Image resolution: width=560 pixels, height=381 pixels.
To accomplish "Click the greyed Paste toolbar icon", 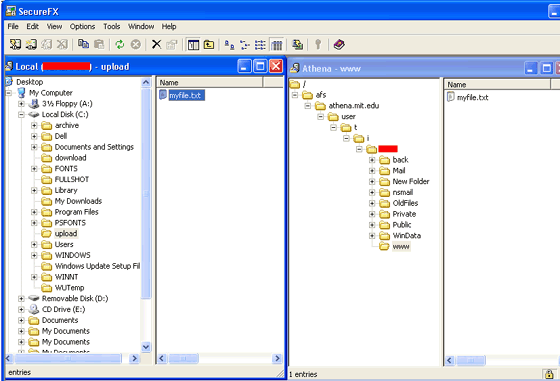I will 99,44.
